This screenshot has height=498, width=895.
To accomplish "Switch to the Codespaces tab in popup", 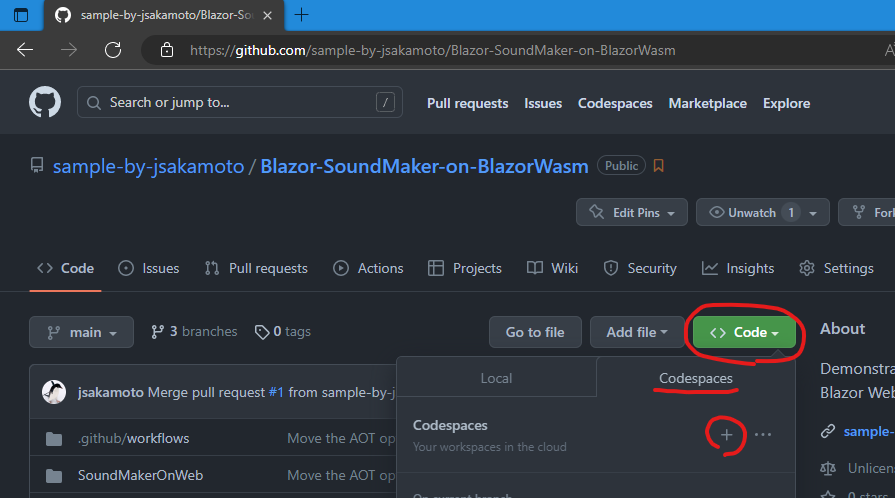I will (x=695, y=378).
